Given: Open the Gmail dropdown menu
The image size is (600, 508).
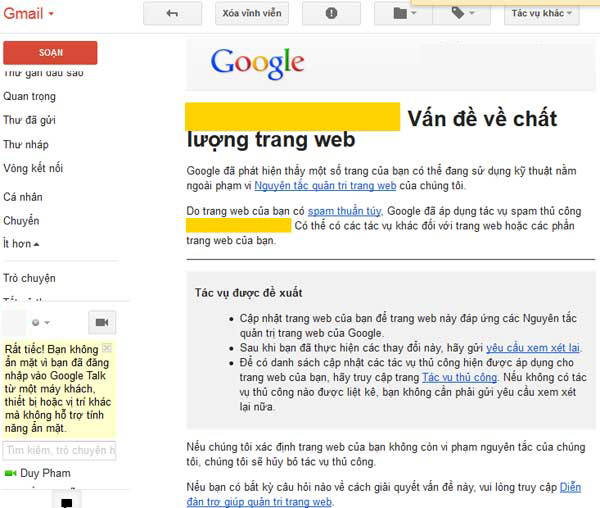Looking at the screenshot, I should click(x=29, y=14).
